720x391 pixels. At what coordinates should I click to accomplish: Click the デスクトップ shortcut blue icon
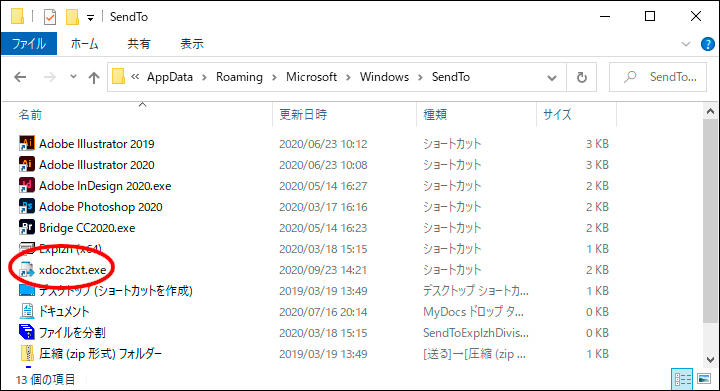tap(27, 290)
